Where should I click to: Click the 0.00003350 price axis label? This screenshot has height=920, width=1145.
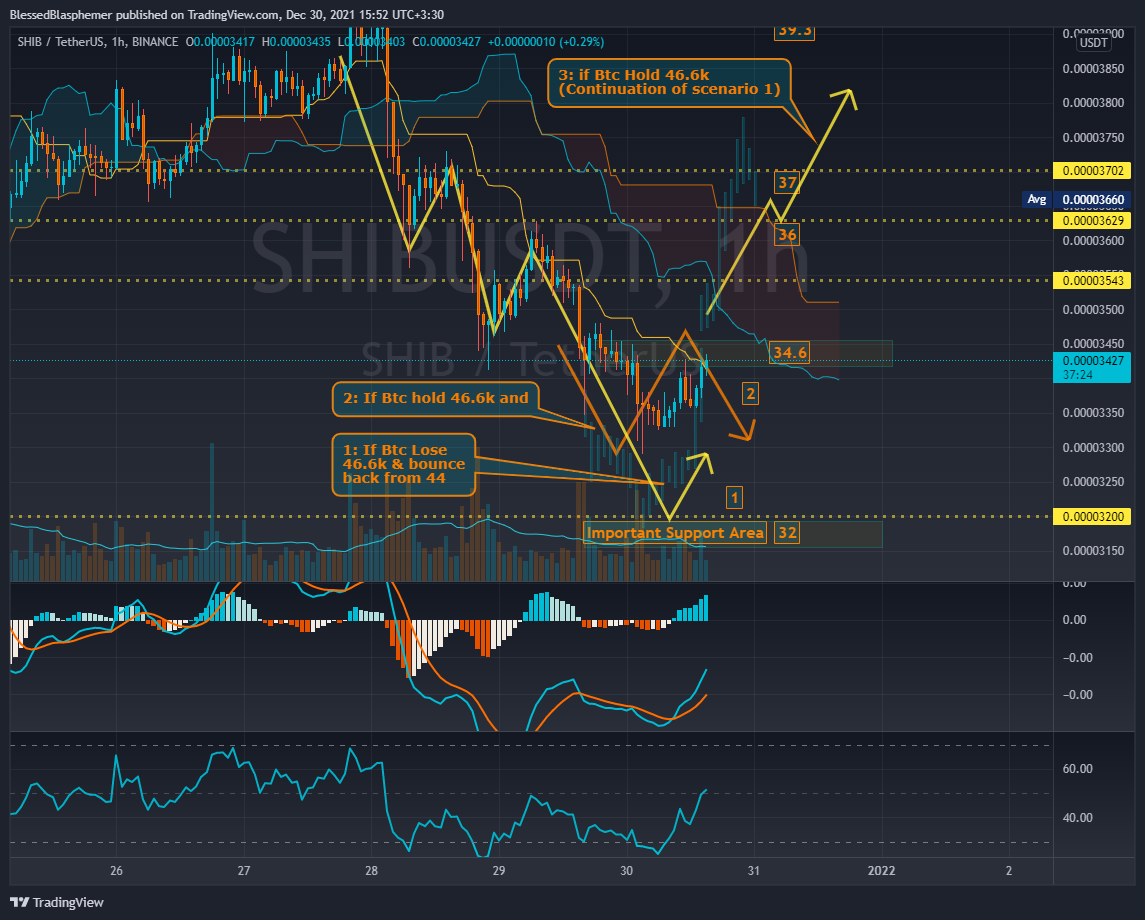[x=1093, y=413]
